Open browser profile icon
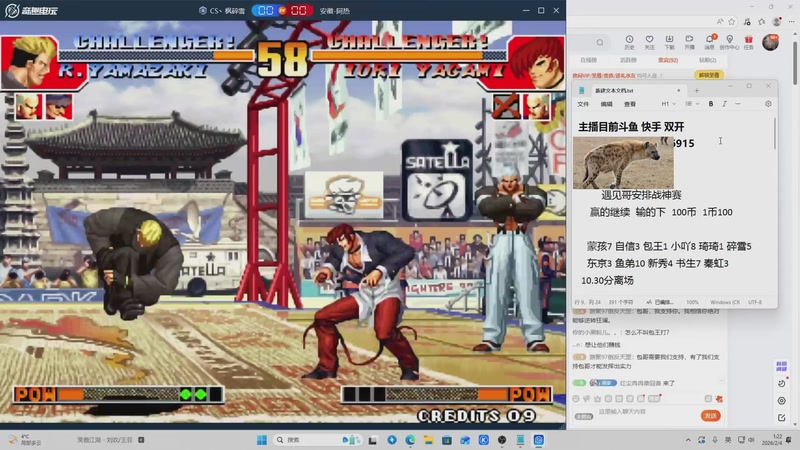This screenshot has height=450, width=800. (x=777, y=21)
